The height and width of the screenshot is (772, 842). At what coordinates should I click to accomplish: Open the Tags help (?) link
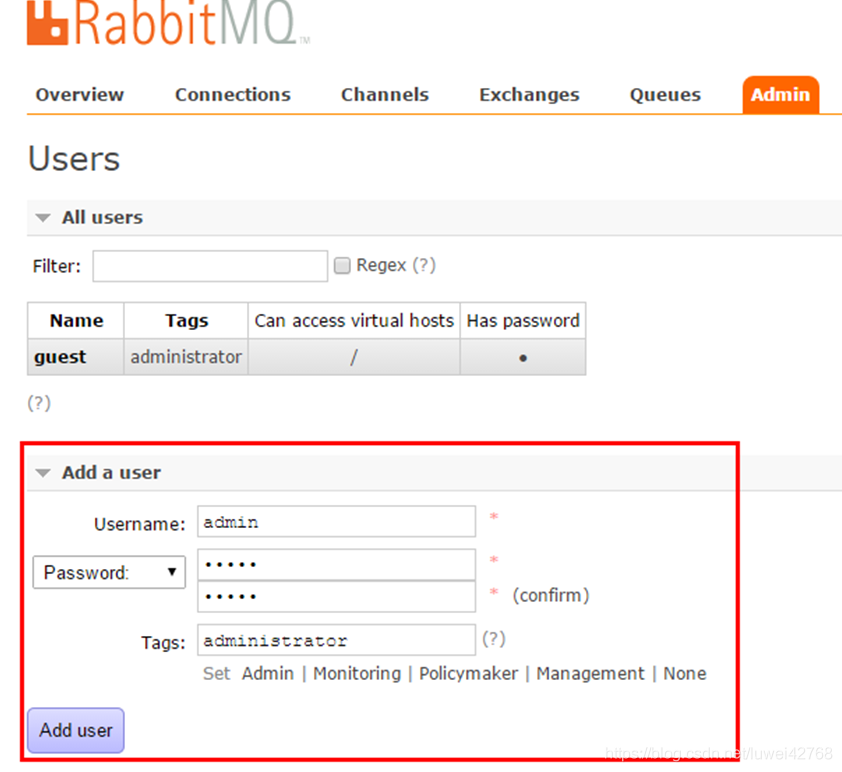click(x=493, y=639)
